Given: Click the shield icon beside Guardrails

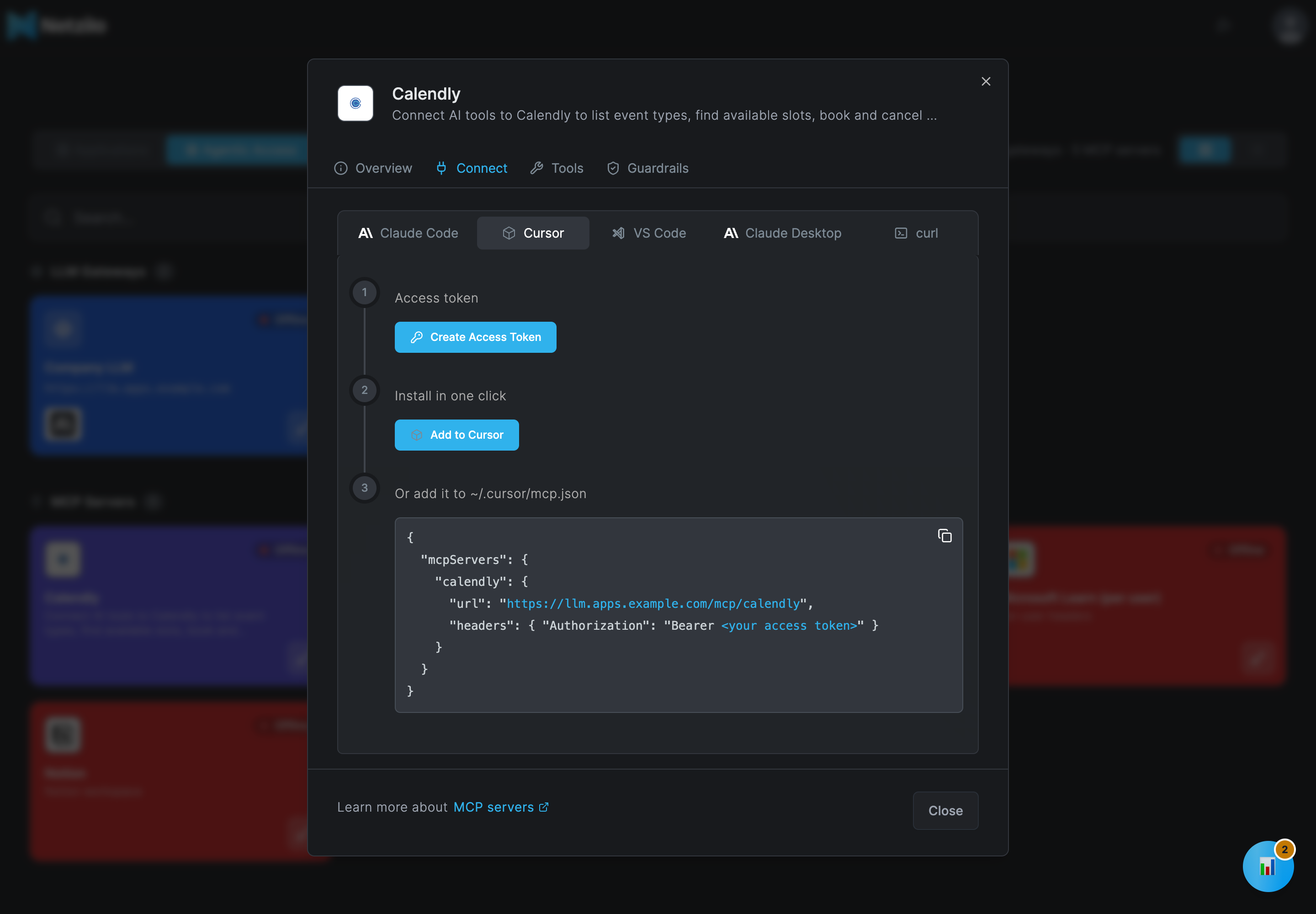Looking at the screenshot, I should (x=613, y=168).
